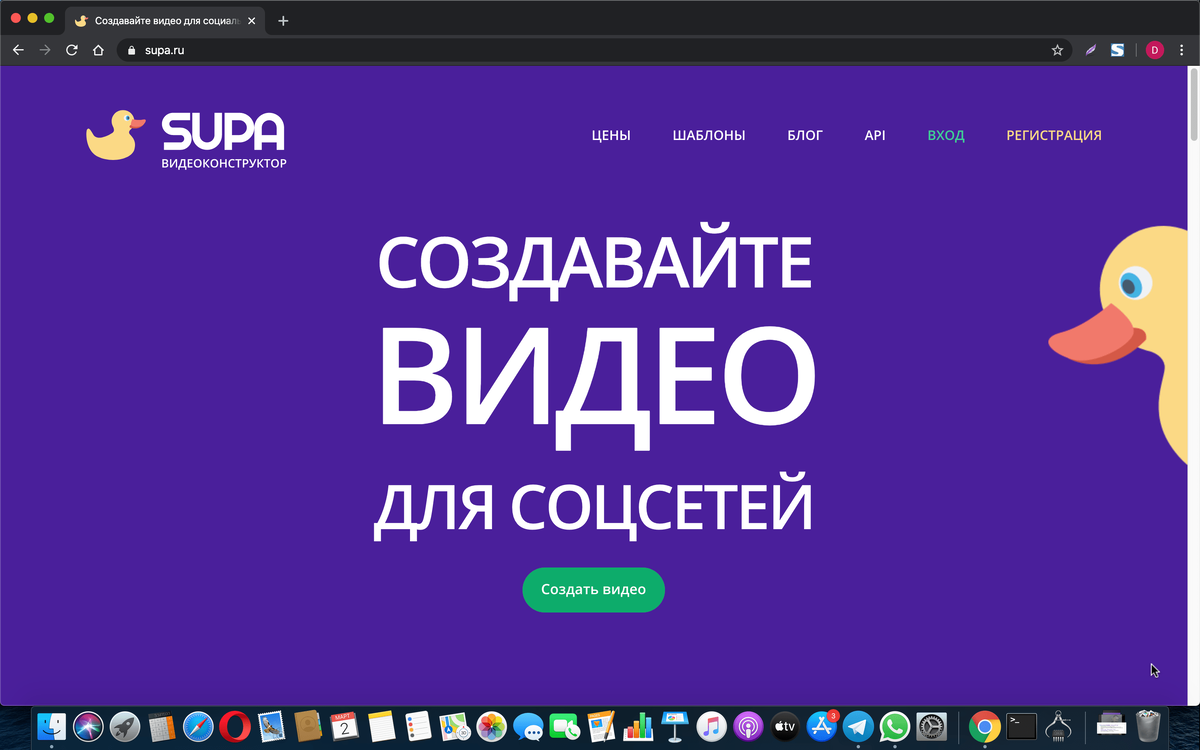Bookmark this page with the star icon

[1057, 50]
